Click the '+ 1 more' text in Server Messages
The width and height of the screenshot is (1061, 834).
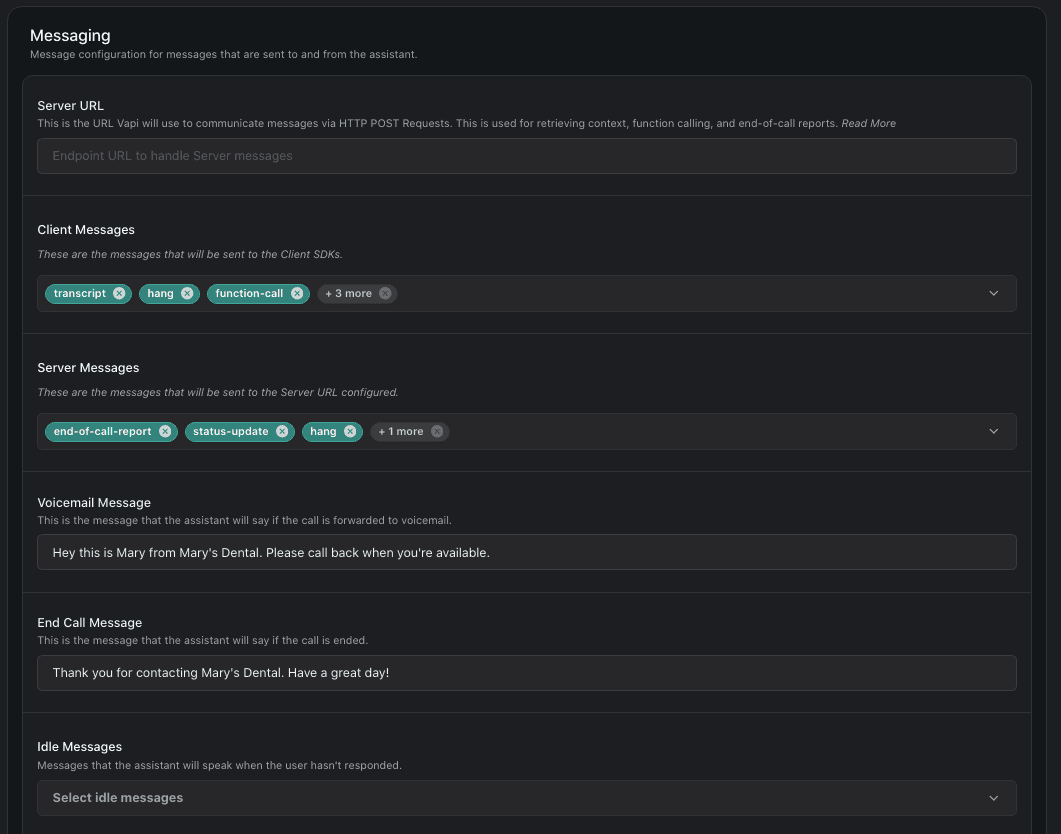[x=400, y=432]
